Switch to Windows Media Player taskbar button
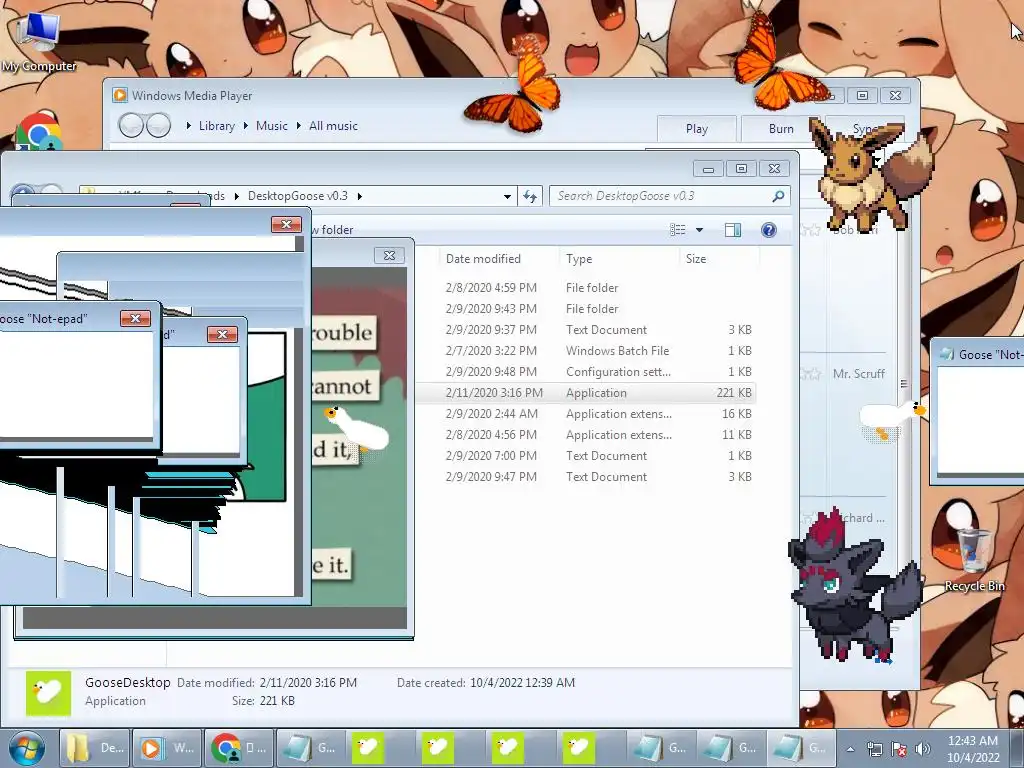The width and height of the screenshot is (1024, 768). (167, 748)
